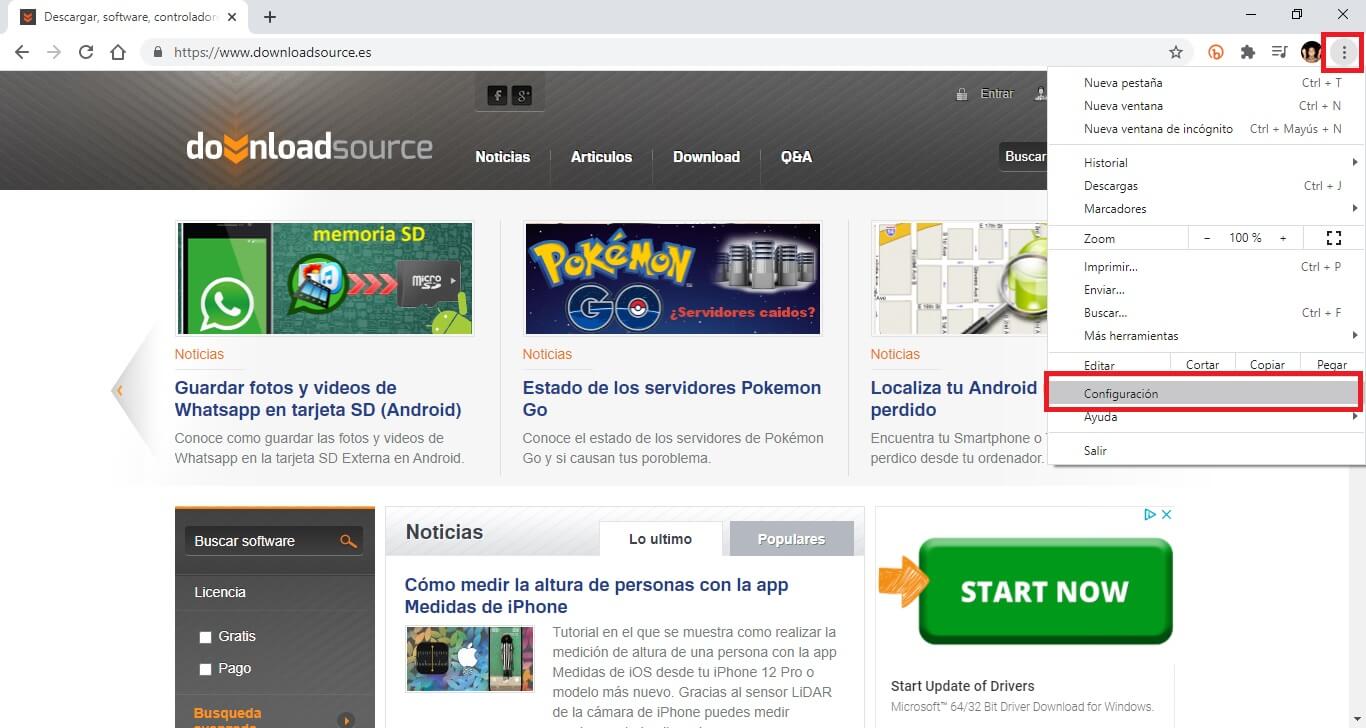Open article on measuring height with iPhone
Image resolution: width=1366 pixels, height=728 pixels.
(596, 596)
